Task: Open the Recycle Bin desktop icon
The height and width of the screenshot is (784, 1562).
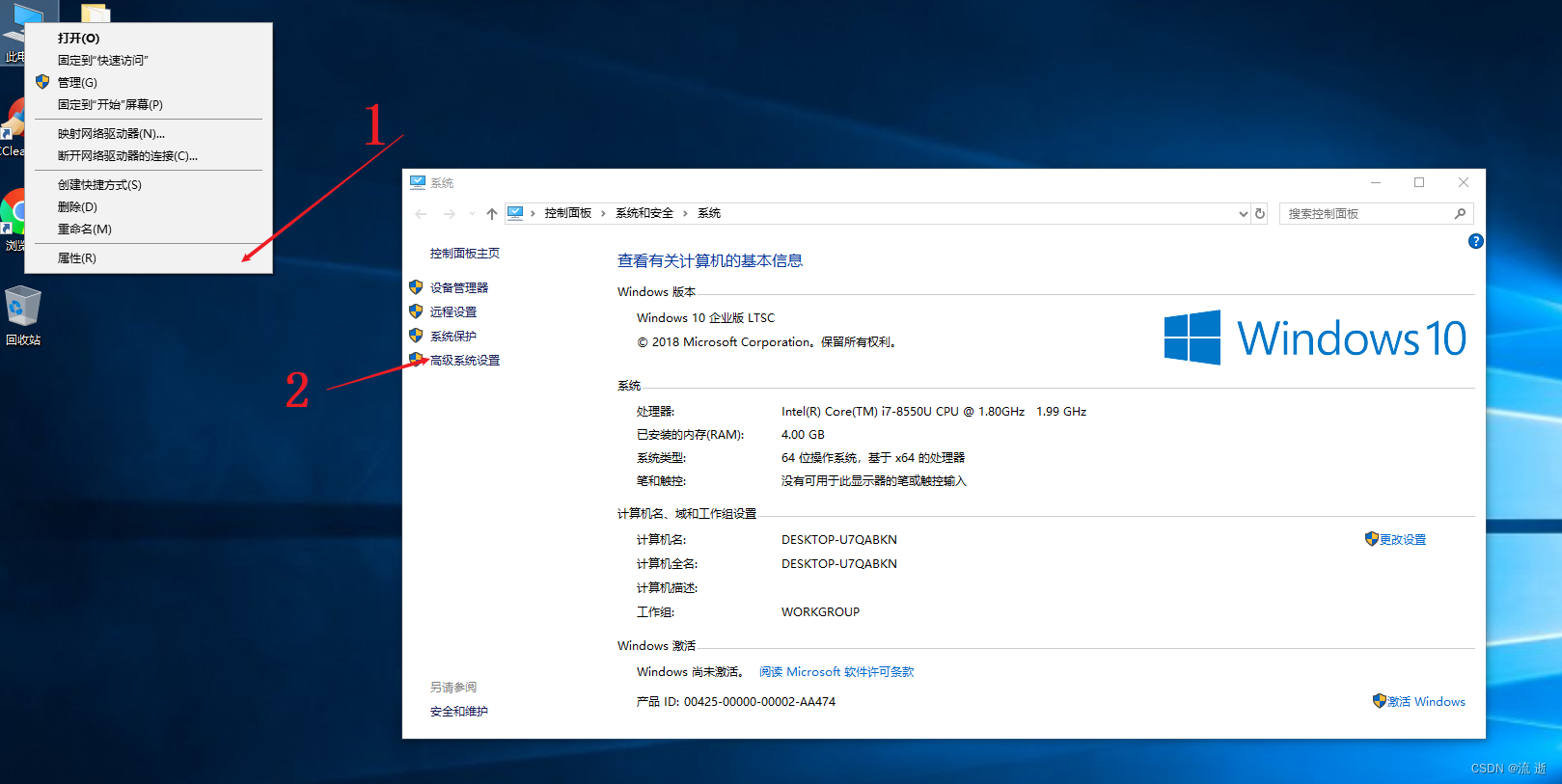Action: 22,316
